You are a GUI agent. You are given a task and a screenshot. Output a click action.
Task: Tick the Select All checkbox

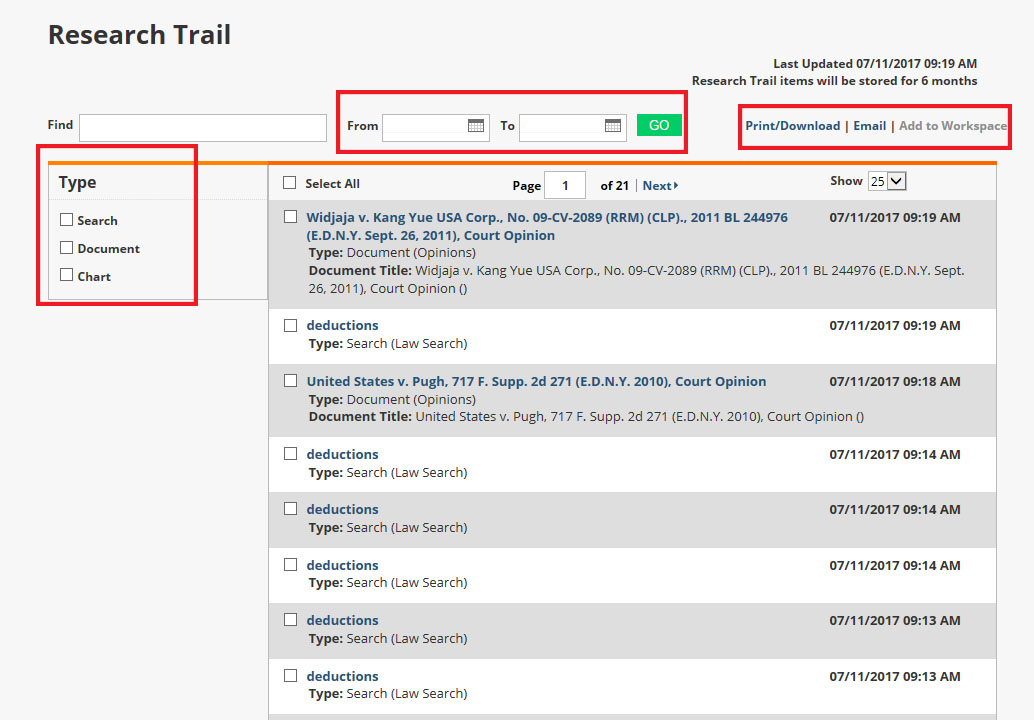coord(290,183)
